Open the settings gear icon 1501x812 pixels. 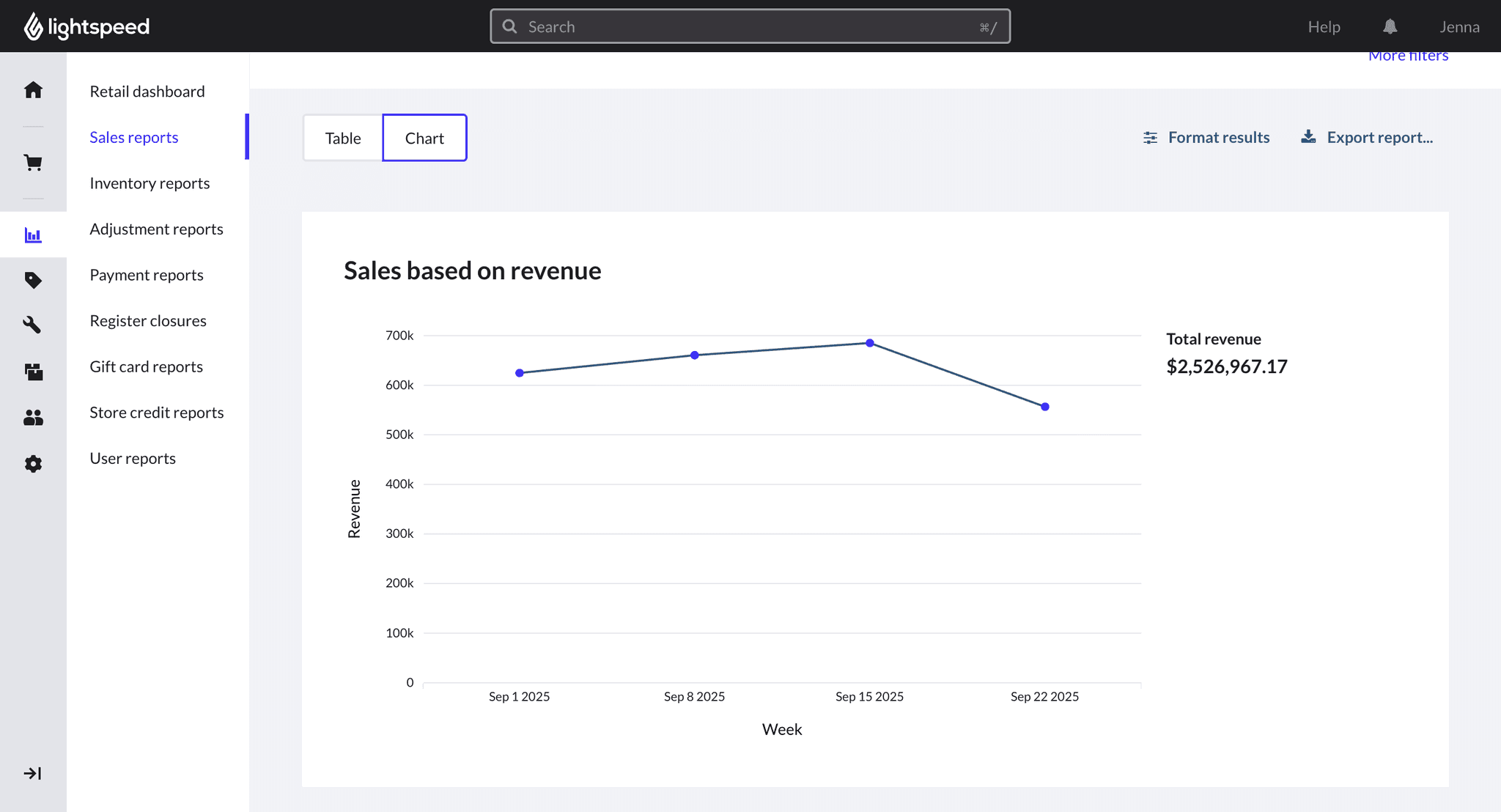33,464
